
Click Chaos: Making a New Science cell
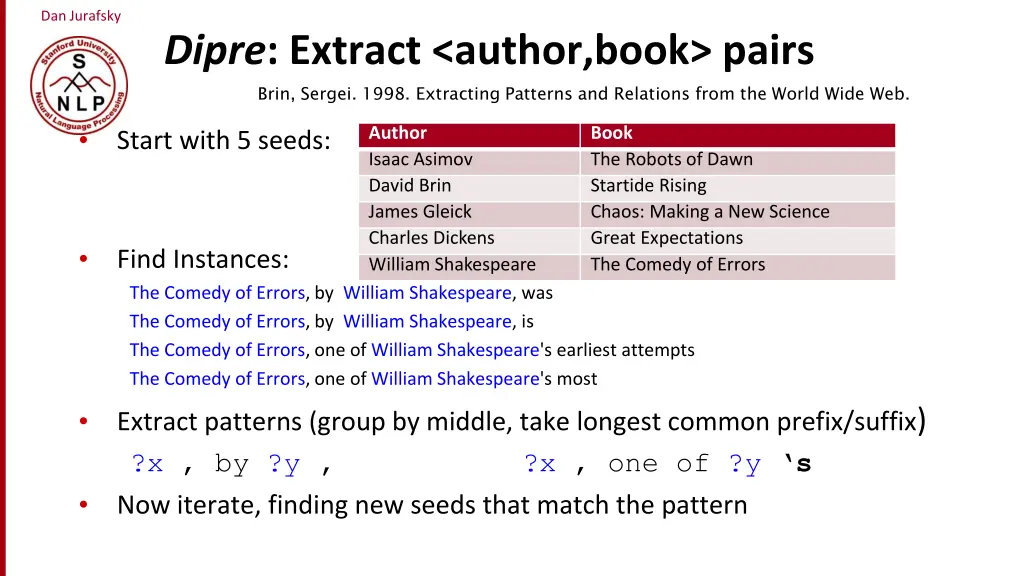click(737, 213)
